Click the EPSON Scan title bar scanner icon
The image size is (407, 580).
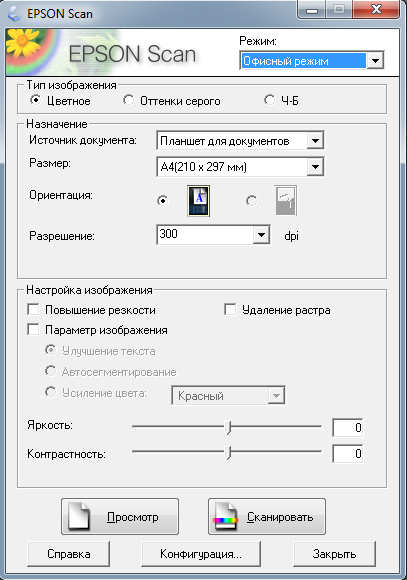(x=14, y=14)
